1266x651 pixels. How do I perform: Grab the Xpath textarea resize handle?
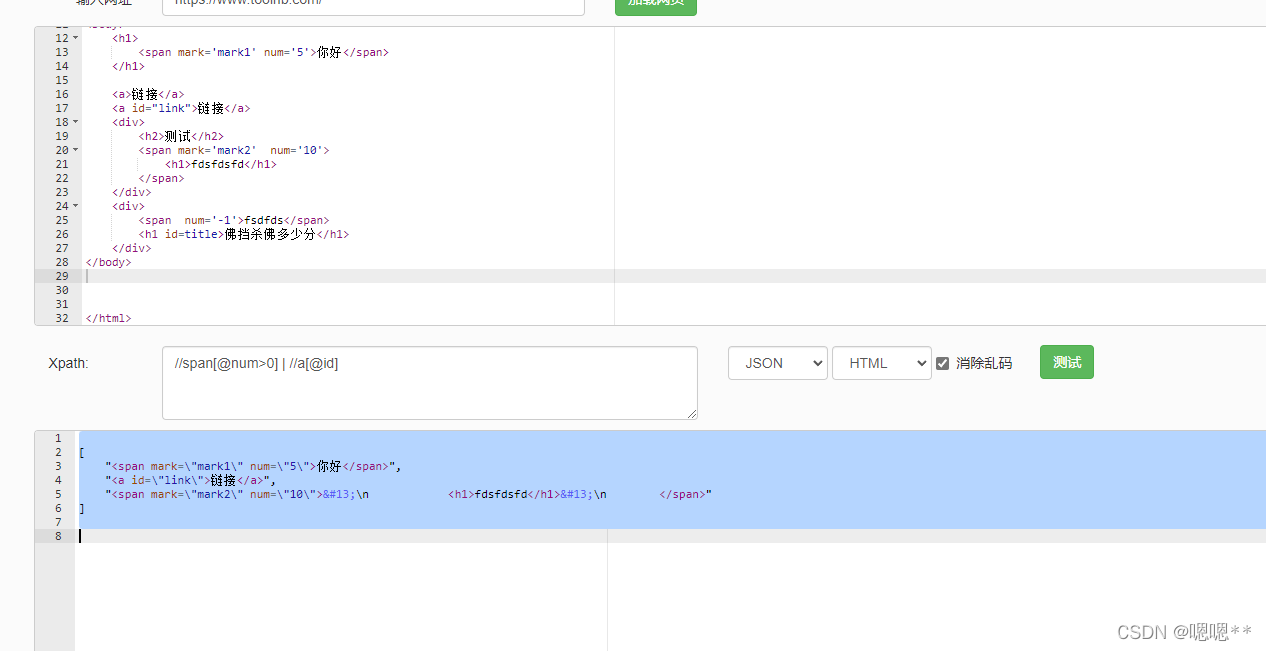pyautogui.click(x=692, y=414)
